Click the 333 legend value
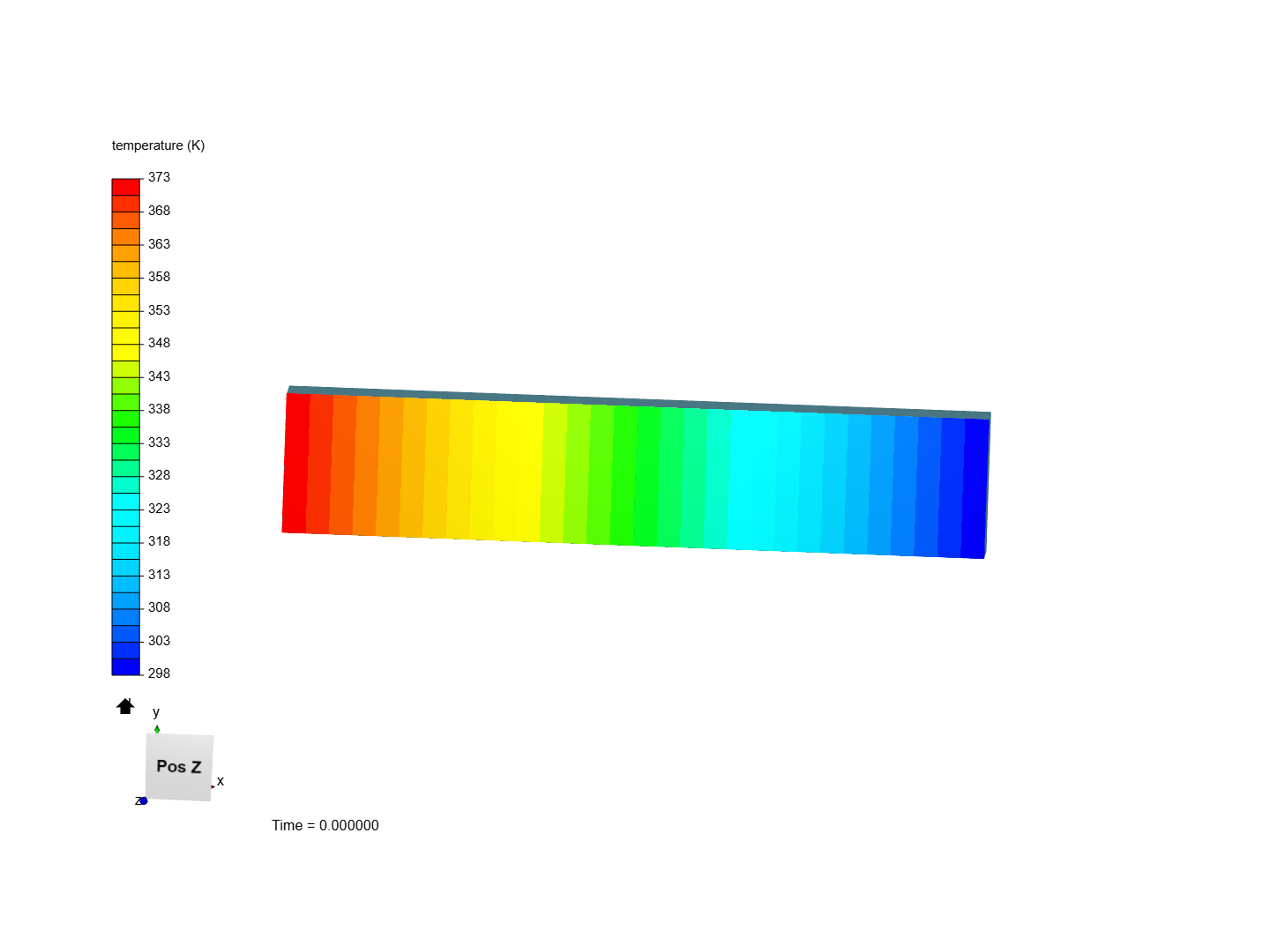The height and width of the screenshot is (952, 1270). [x=159, y=443]
